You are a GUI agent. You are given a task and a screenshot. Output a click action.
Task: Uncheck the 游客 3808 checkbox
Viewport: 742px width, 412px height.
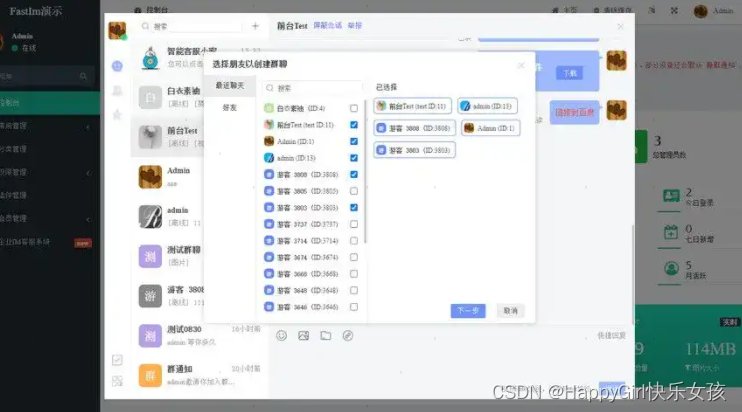pyautogui.click(x=353, y=175)
